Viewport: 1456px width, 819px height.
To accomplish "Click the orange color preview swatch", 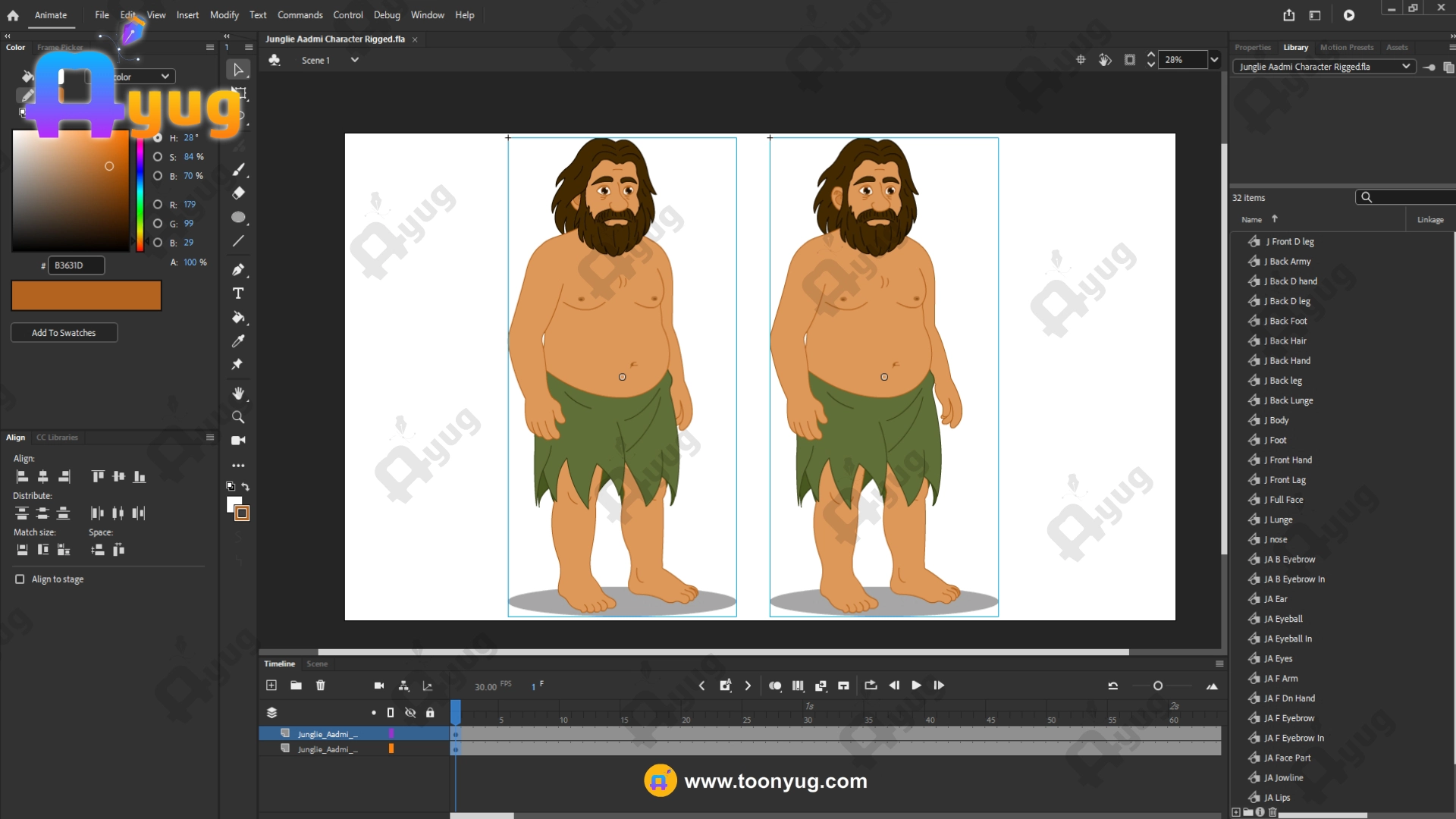I will [x=86, y=296].
